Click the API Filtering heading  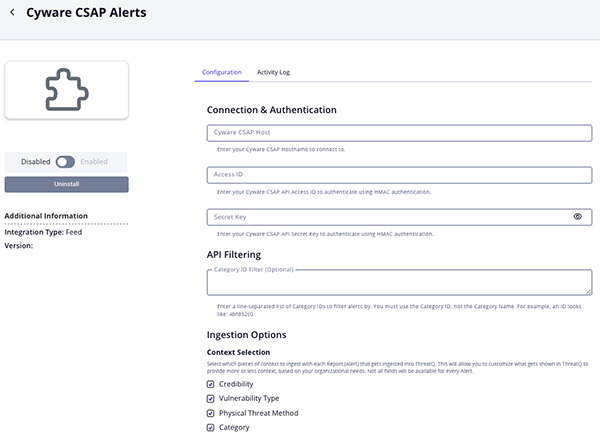click(x=234, y=255)
